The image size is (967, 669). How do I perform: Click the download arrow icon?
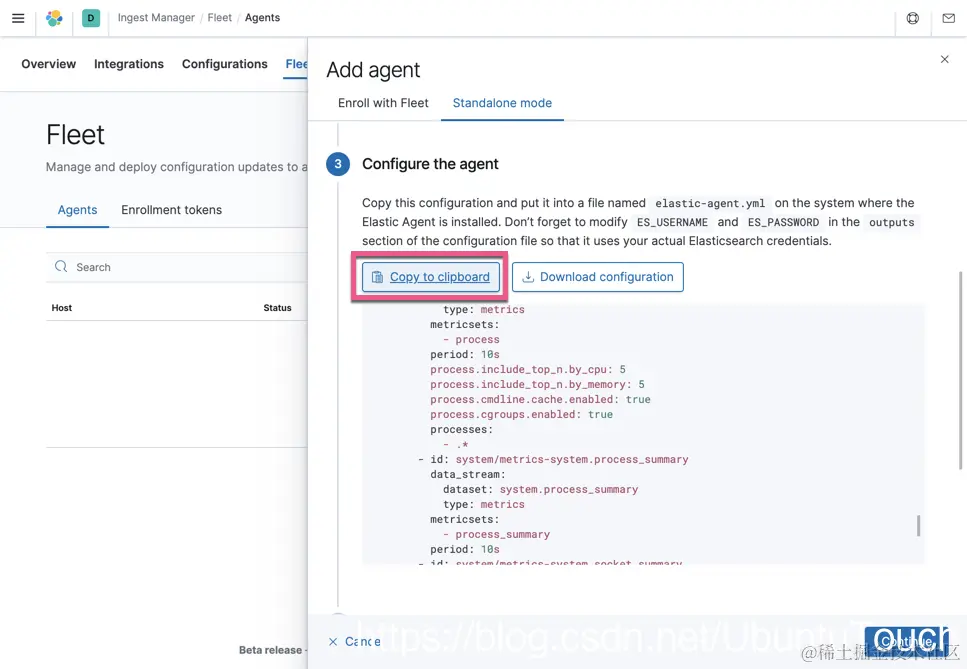point(528,277)
